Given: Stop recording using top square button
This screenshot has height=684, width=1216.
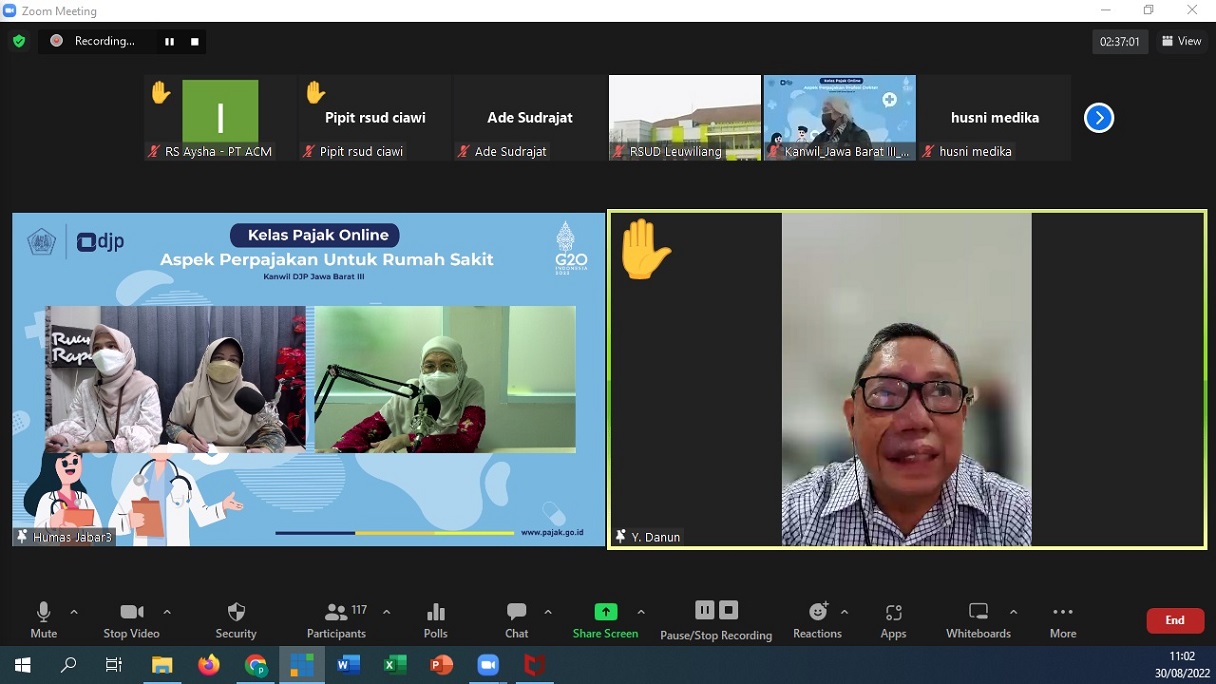Looking at the screenshot, I should point(195,41).
